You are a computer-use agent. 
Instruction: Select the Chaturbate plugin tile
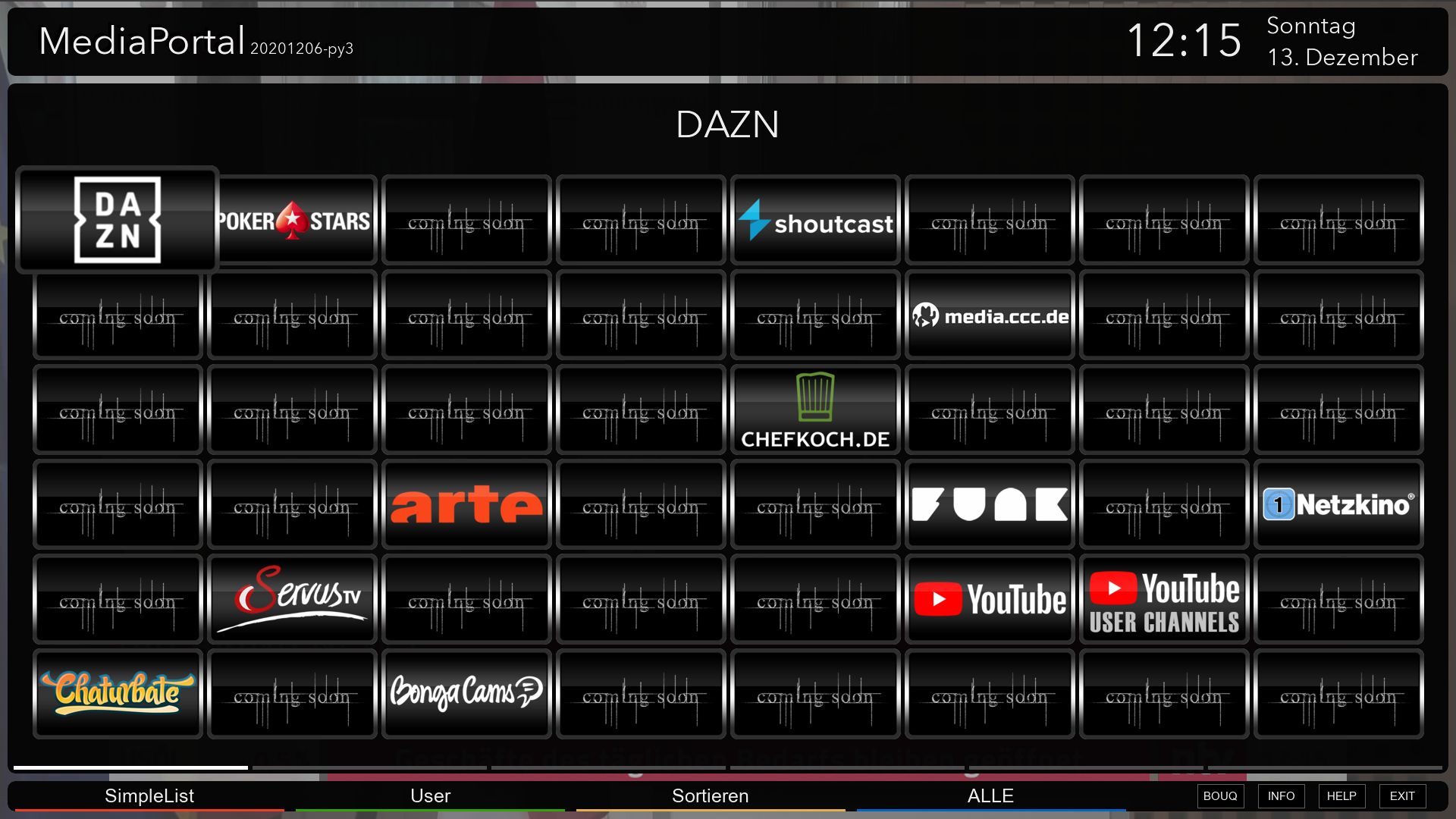(118, 695)
